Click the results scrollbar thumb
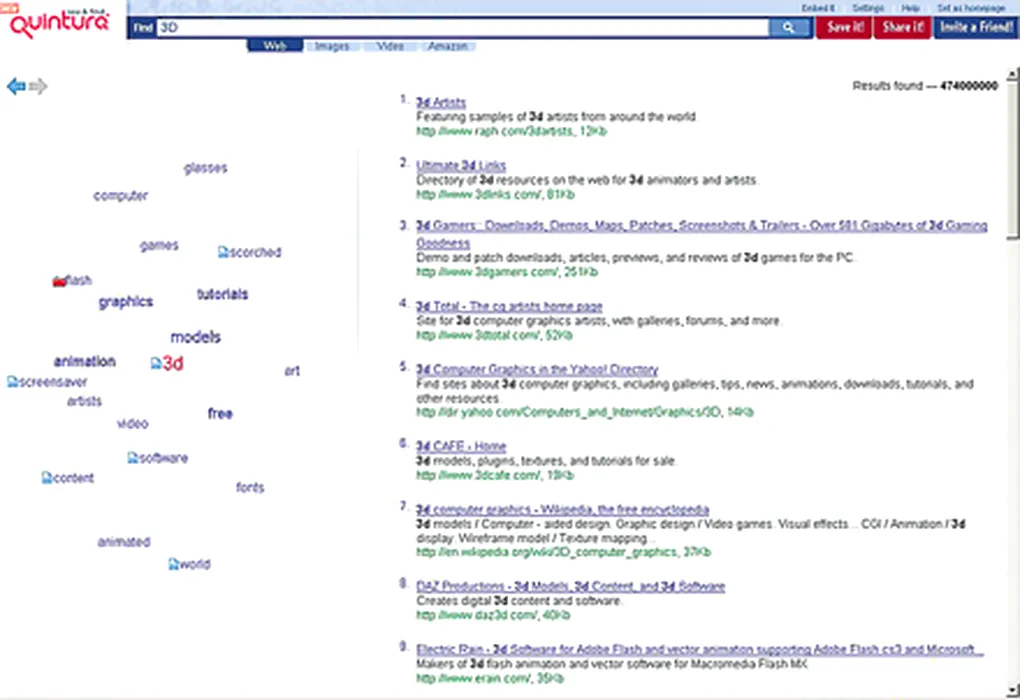Screen dimensions: 1020x700 tap(1012, 161)
